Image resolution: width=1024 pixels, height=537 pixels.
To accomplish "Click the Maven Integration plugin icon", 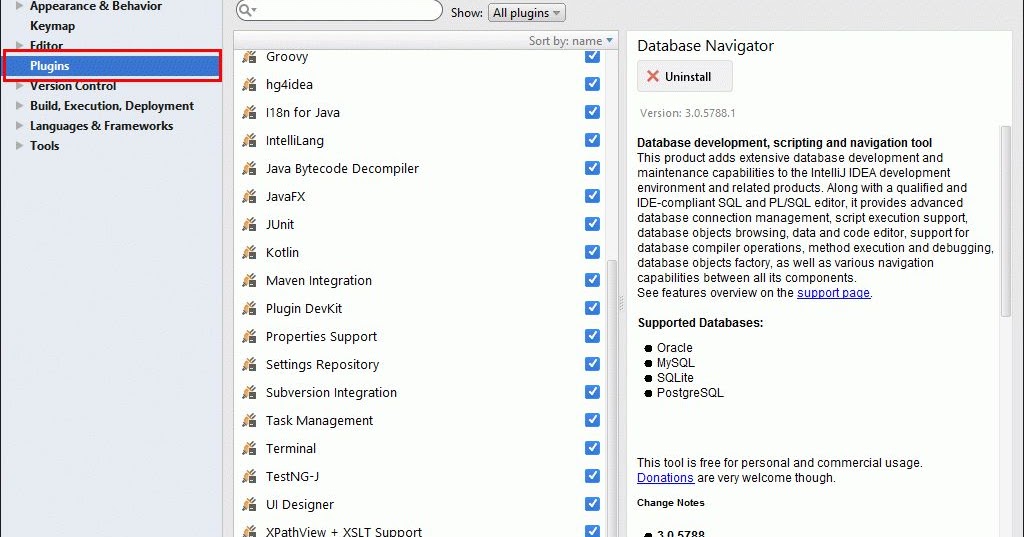I will [249, 280].
